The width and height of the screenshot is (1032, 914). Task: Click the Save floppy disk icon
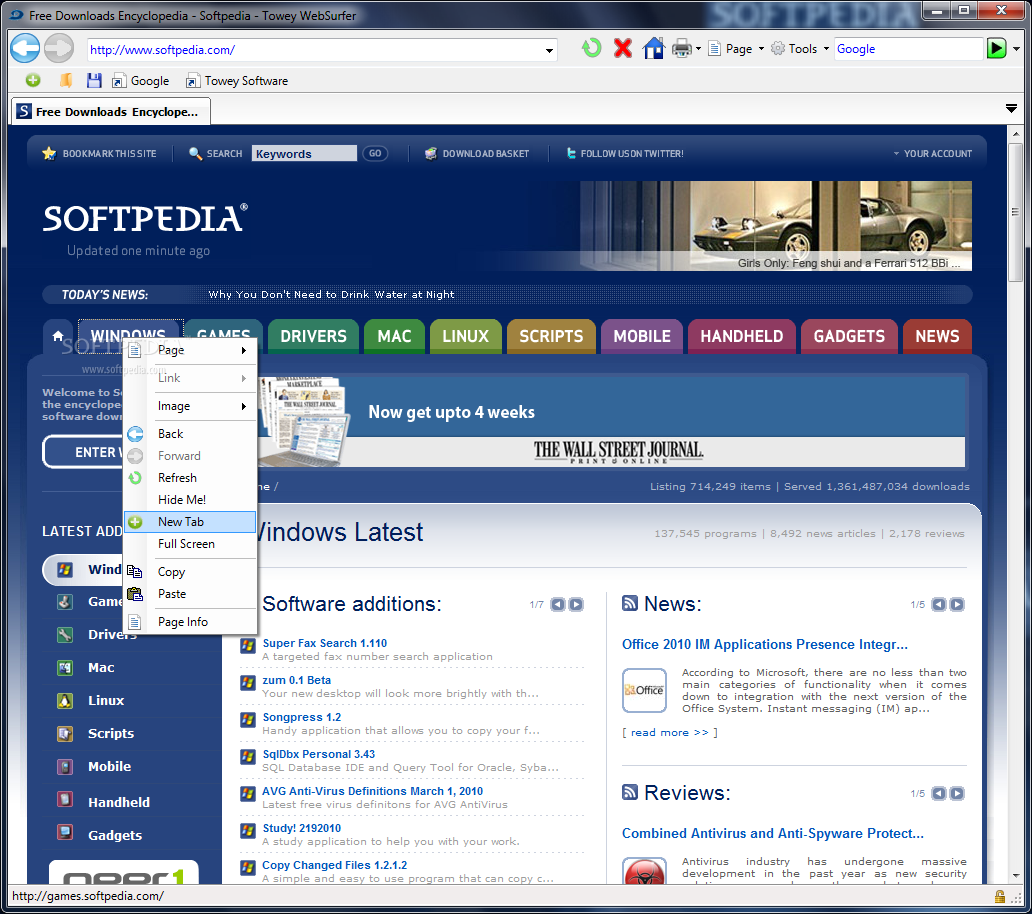pos(94,80)
